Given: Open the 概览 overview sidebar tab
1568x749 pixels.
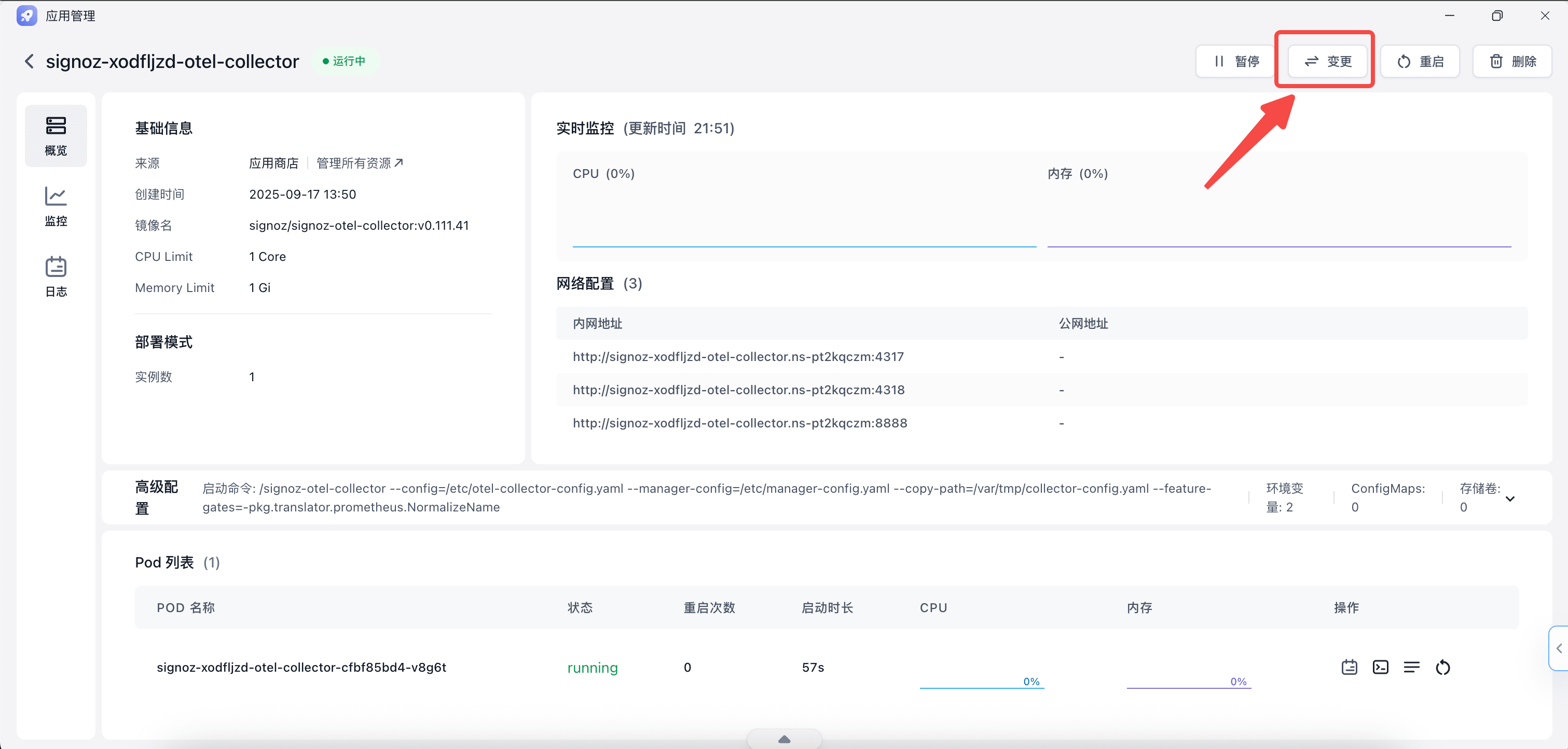Looking at the screenshot, I should click(56, 136).
